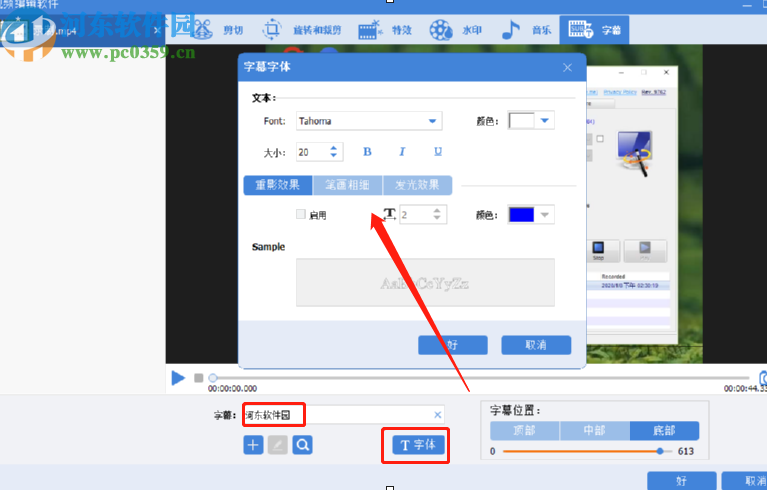Increase shadow offset with up arrow

[437, 210]
